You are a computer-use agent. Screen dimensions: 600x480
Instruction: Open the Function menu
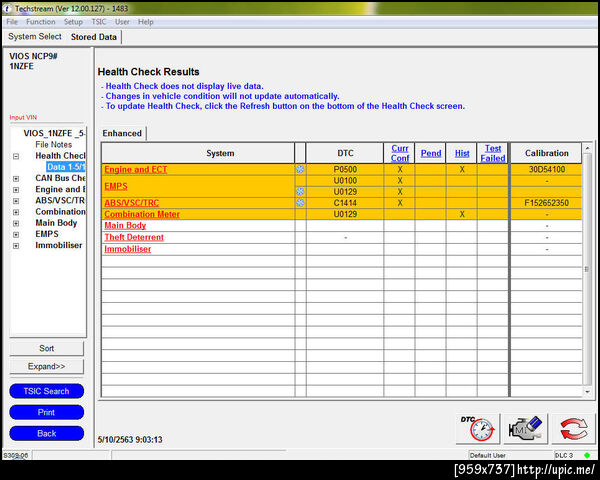(x=41, y=22)
